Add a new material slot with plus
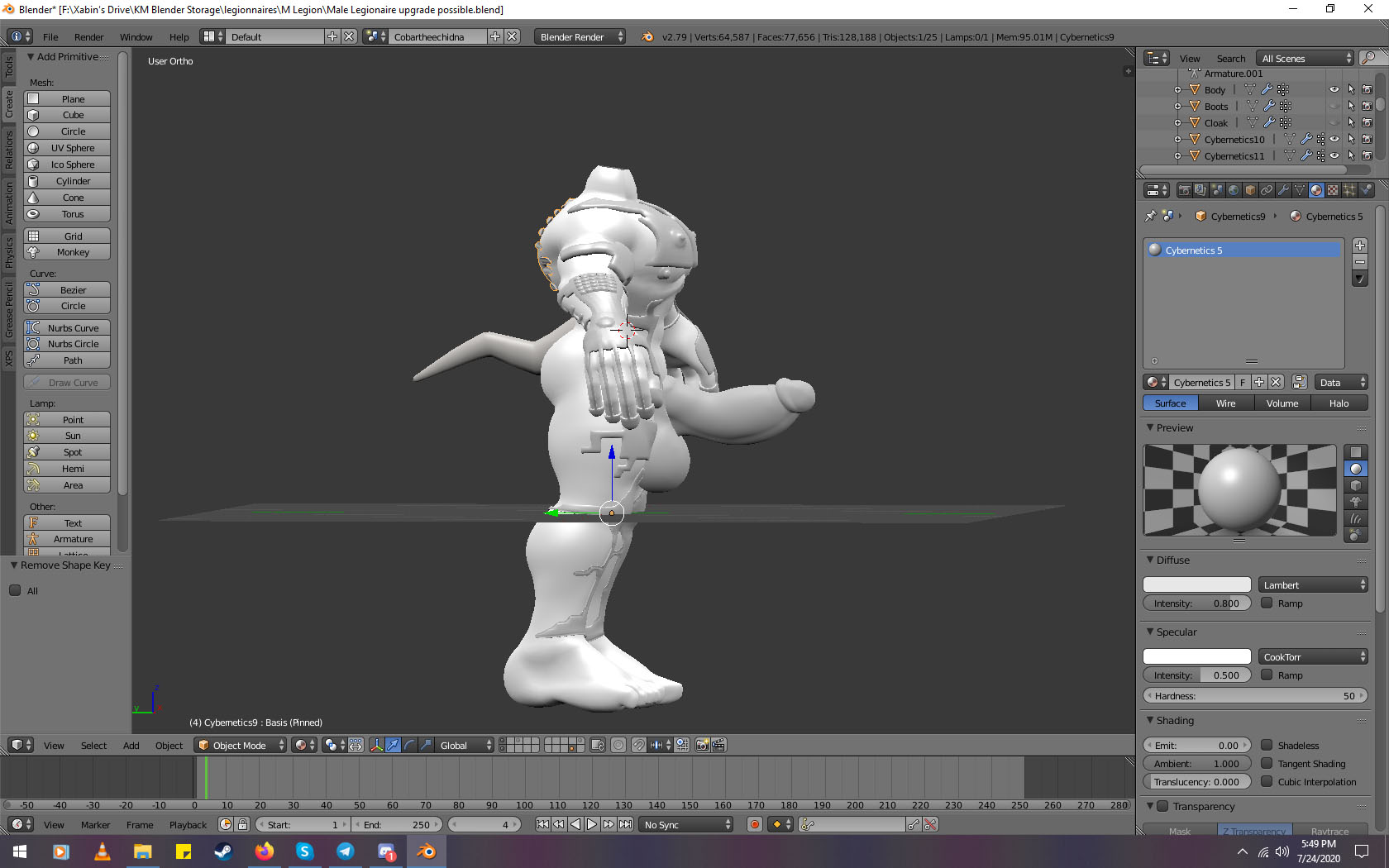Viewport: 1389px width, 868px height. tap(1360, 246)
